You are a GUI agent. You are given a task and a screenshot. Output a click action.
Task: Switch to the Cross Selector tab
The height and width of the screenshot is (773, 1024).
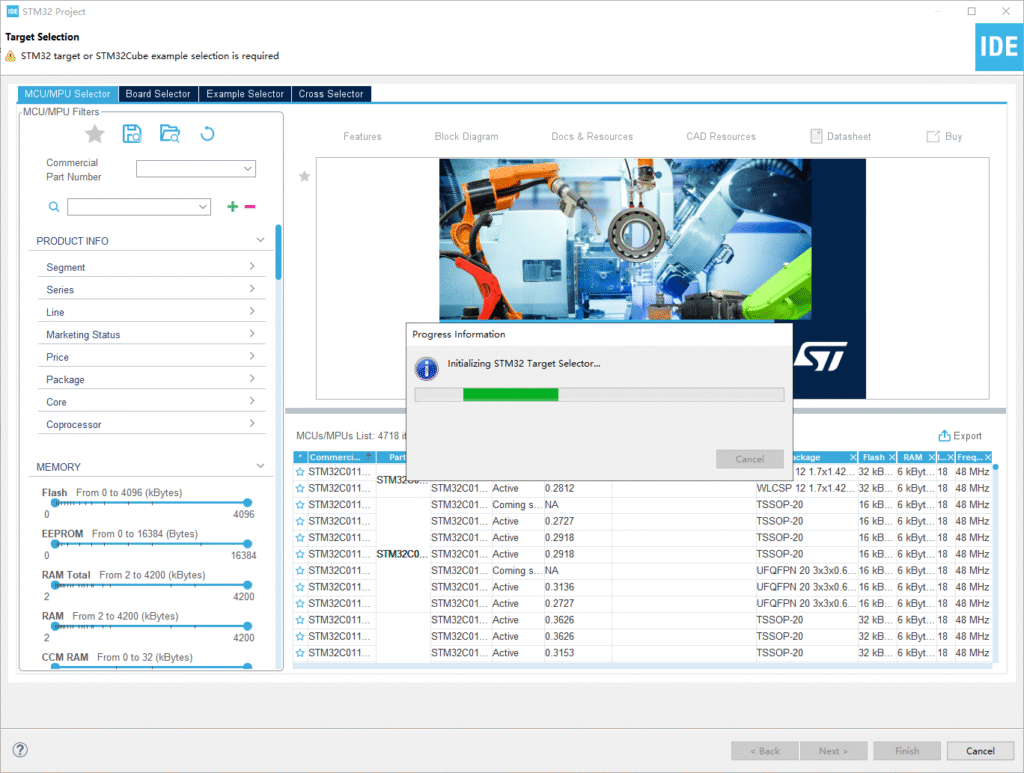(x=331, y=94)
